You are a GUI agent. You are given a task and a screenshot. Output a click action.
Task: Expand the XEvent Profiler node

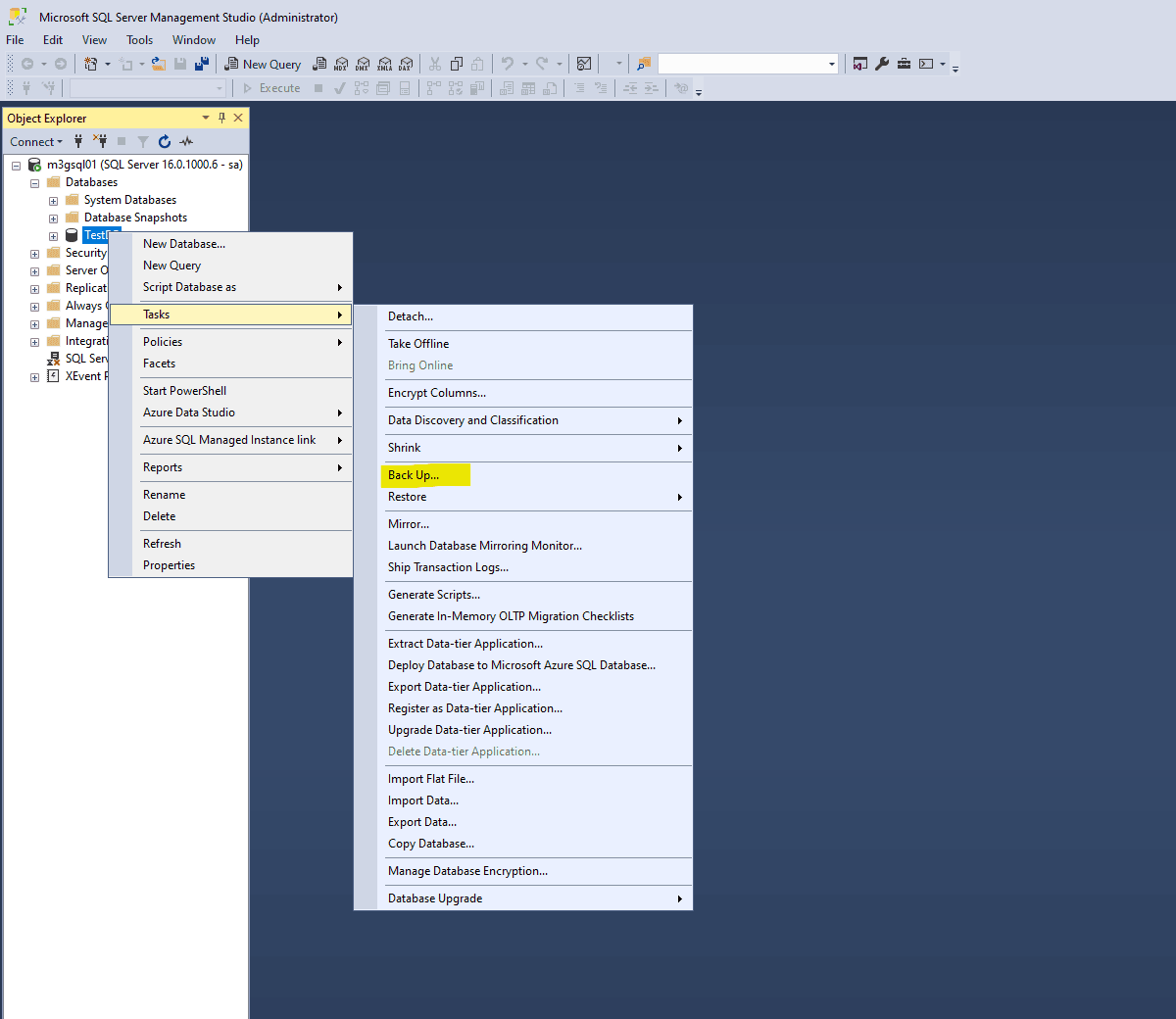(34, 377)
